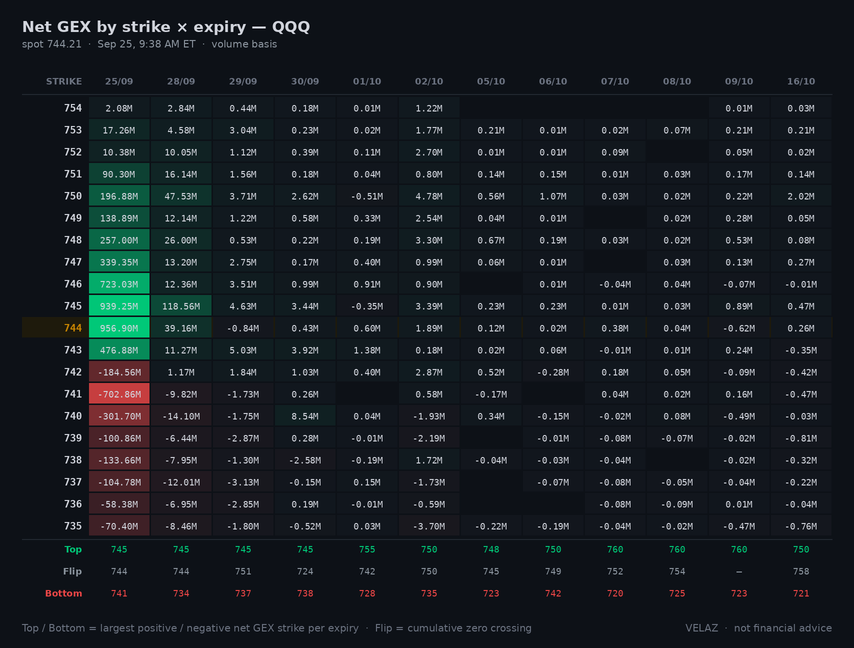Select the 25/09 expiry column header
Viewport: 854px width, 648px height.
point(119,81)
